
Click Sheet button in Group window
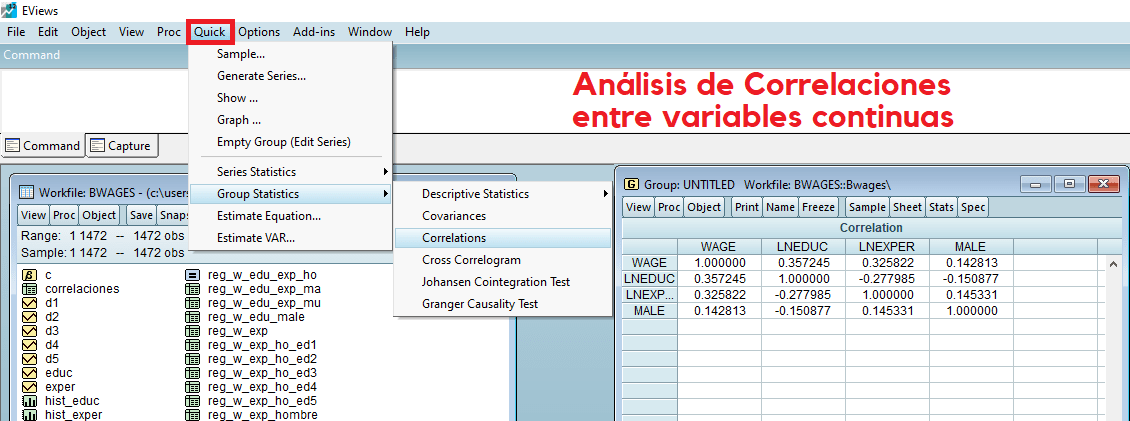click(907, 208)
